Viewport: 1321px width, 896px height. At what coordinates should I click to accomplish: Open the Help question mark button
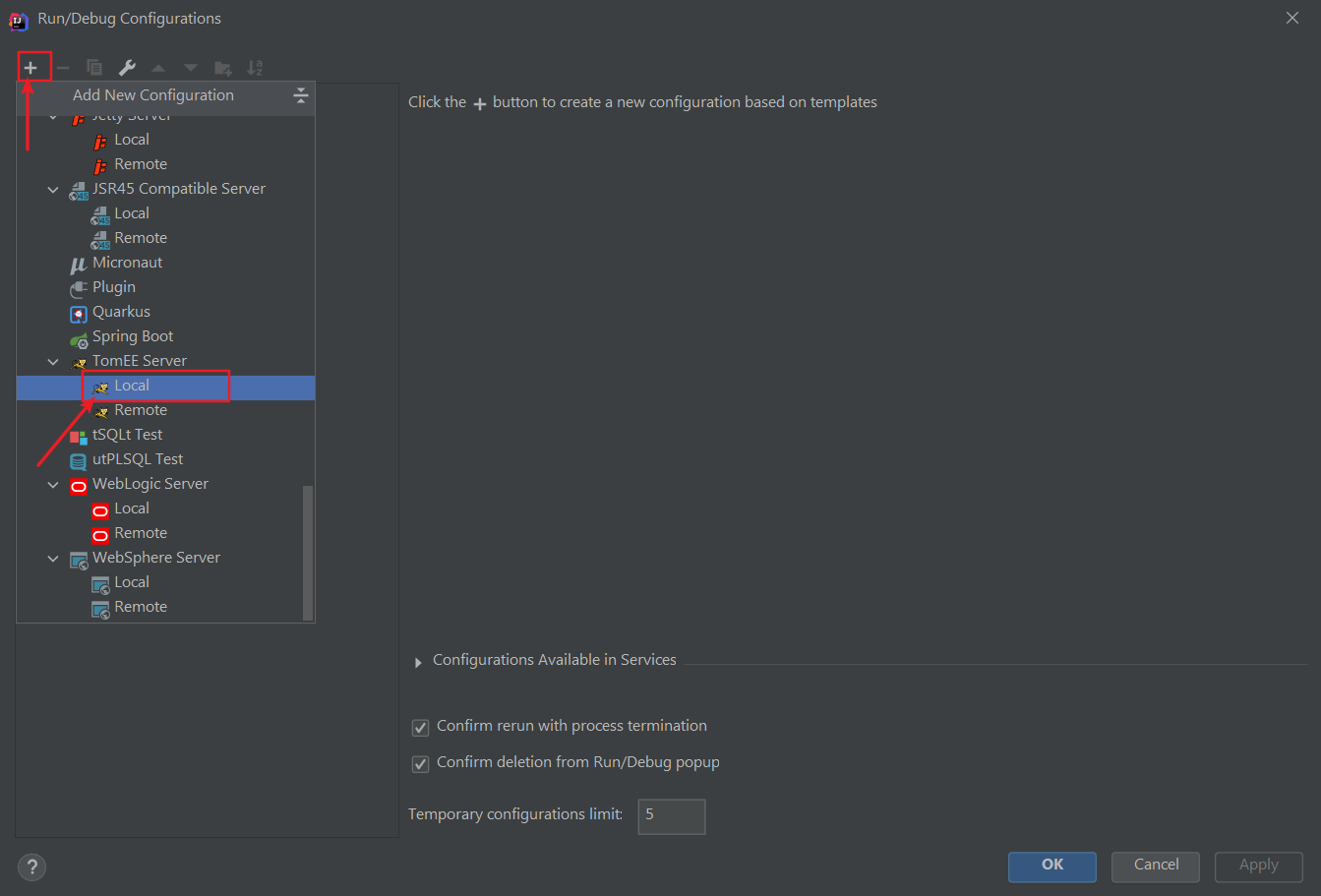click(31, 866)
